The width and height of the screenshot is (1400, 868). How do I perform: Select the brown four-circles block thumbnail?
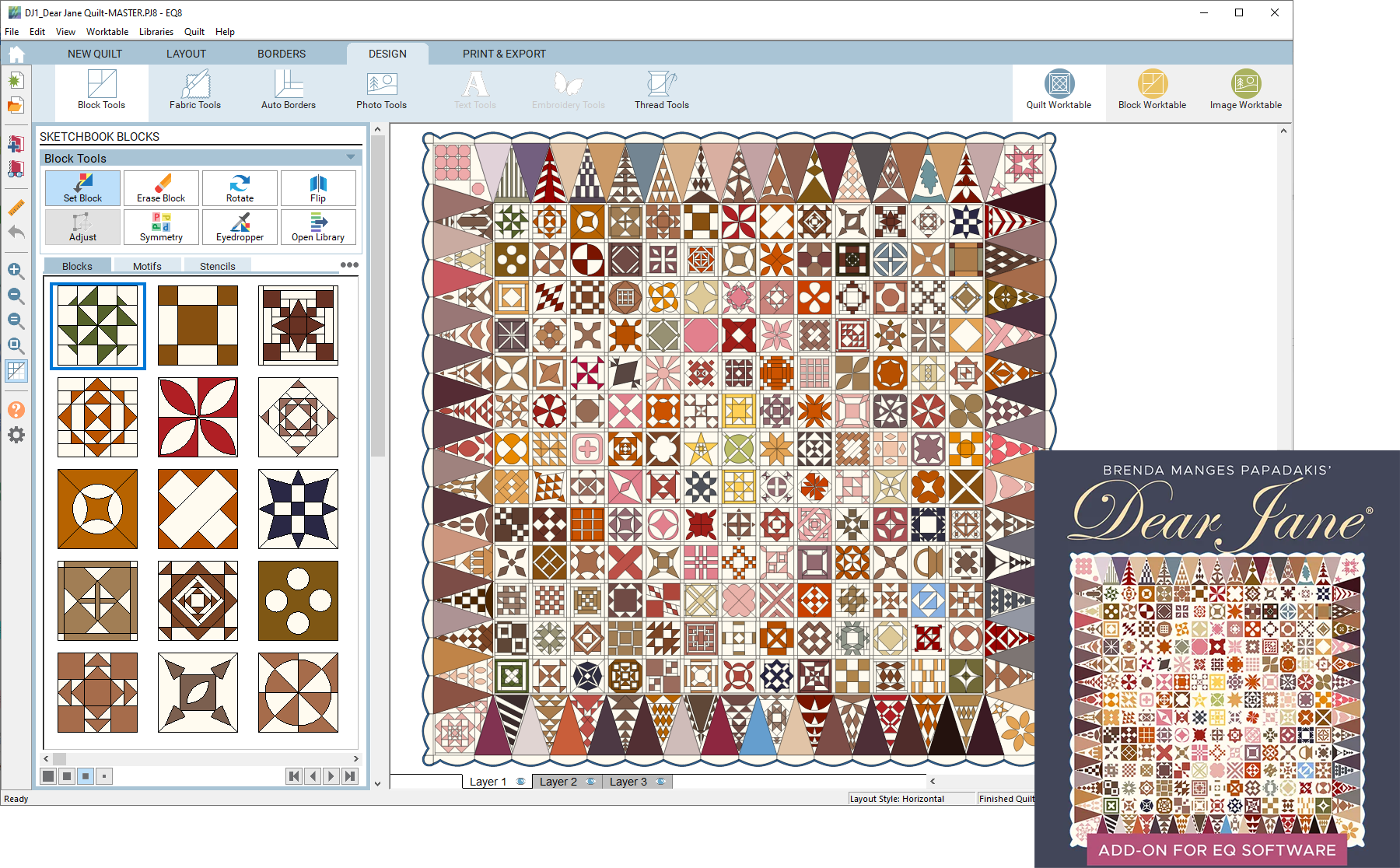[298, 600]
